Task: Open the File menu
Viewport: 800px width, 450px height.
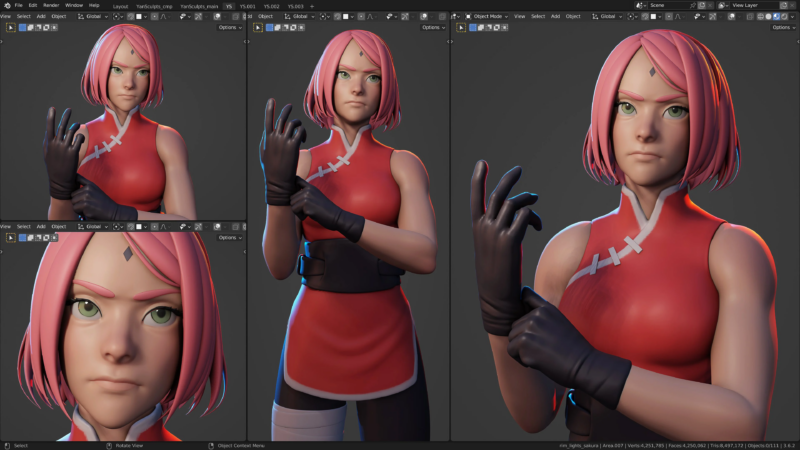Action: [19, 5]
